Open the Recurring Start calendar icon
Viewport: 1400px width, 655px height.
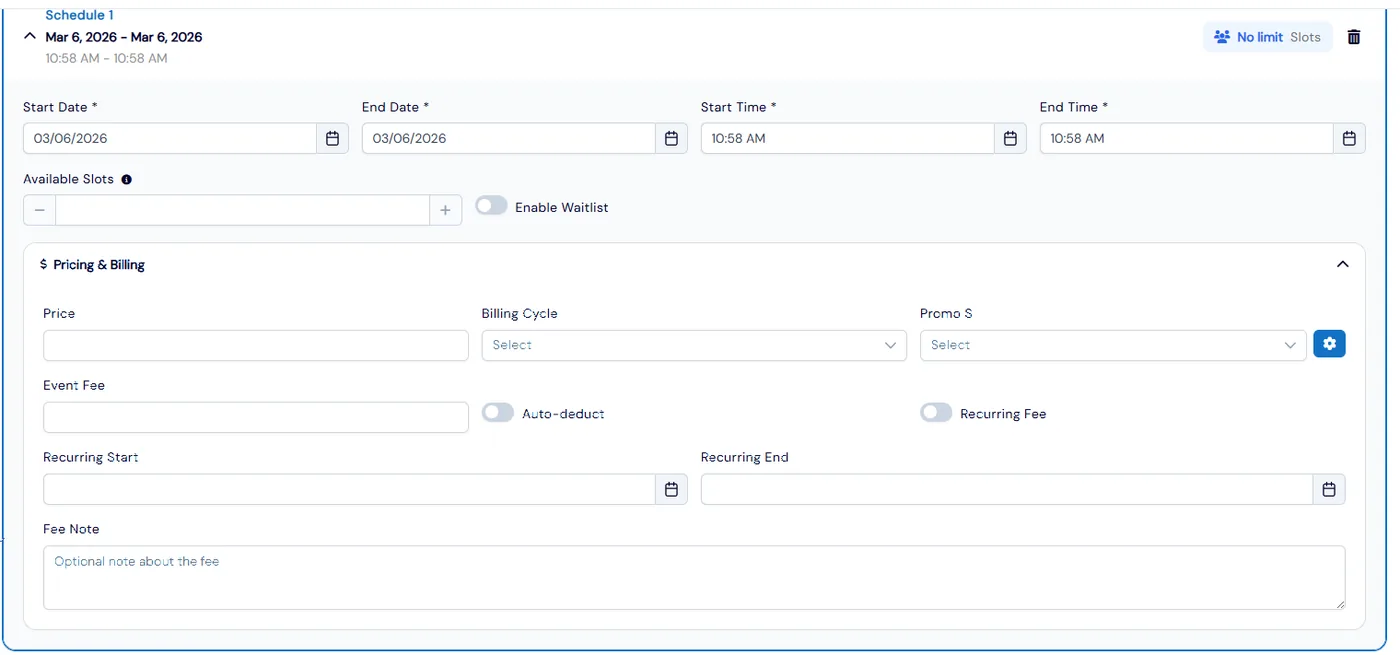[672, 489]
